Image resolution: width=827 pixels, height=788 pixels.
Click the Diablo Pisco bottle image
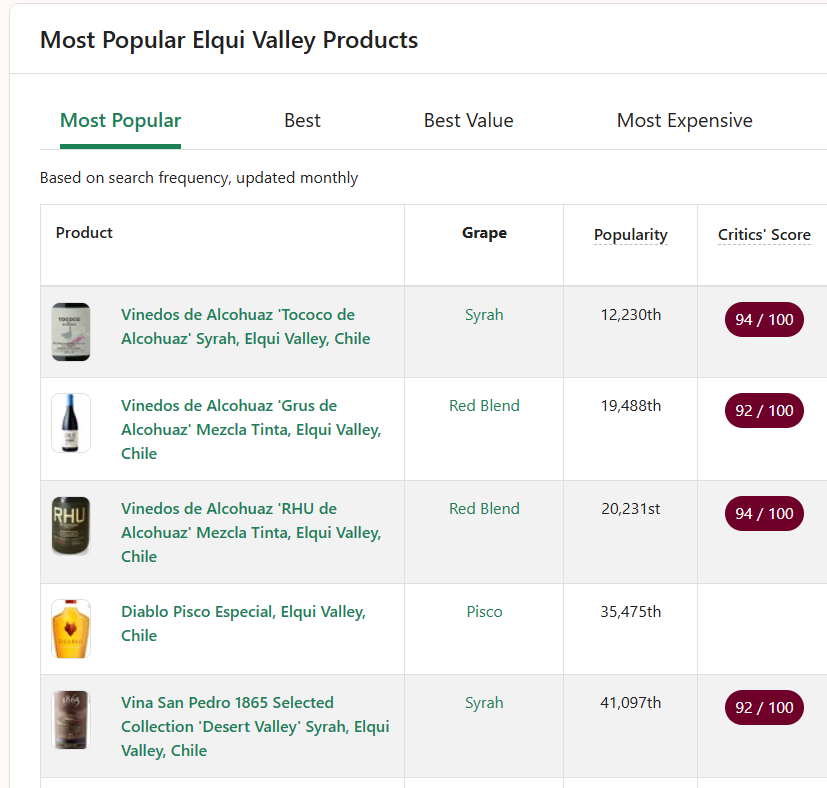click(71, 629)
